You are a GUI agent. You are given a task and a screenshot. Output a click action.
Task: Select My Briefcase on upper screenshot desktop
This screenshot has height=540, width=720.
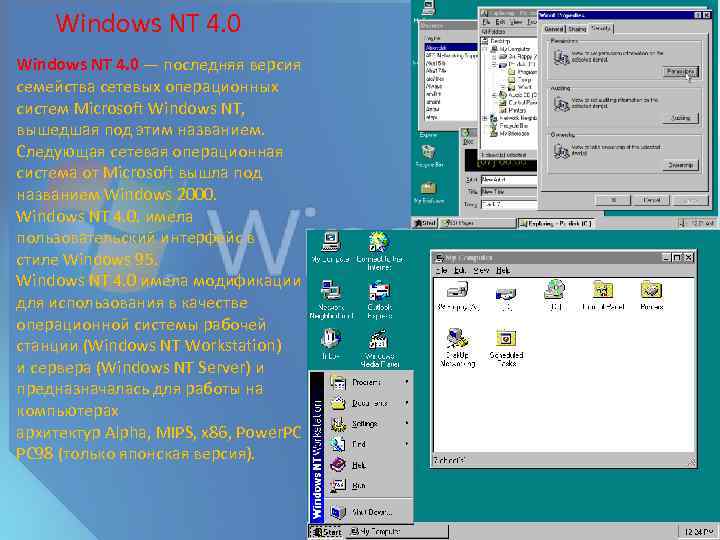point(428,192)
